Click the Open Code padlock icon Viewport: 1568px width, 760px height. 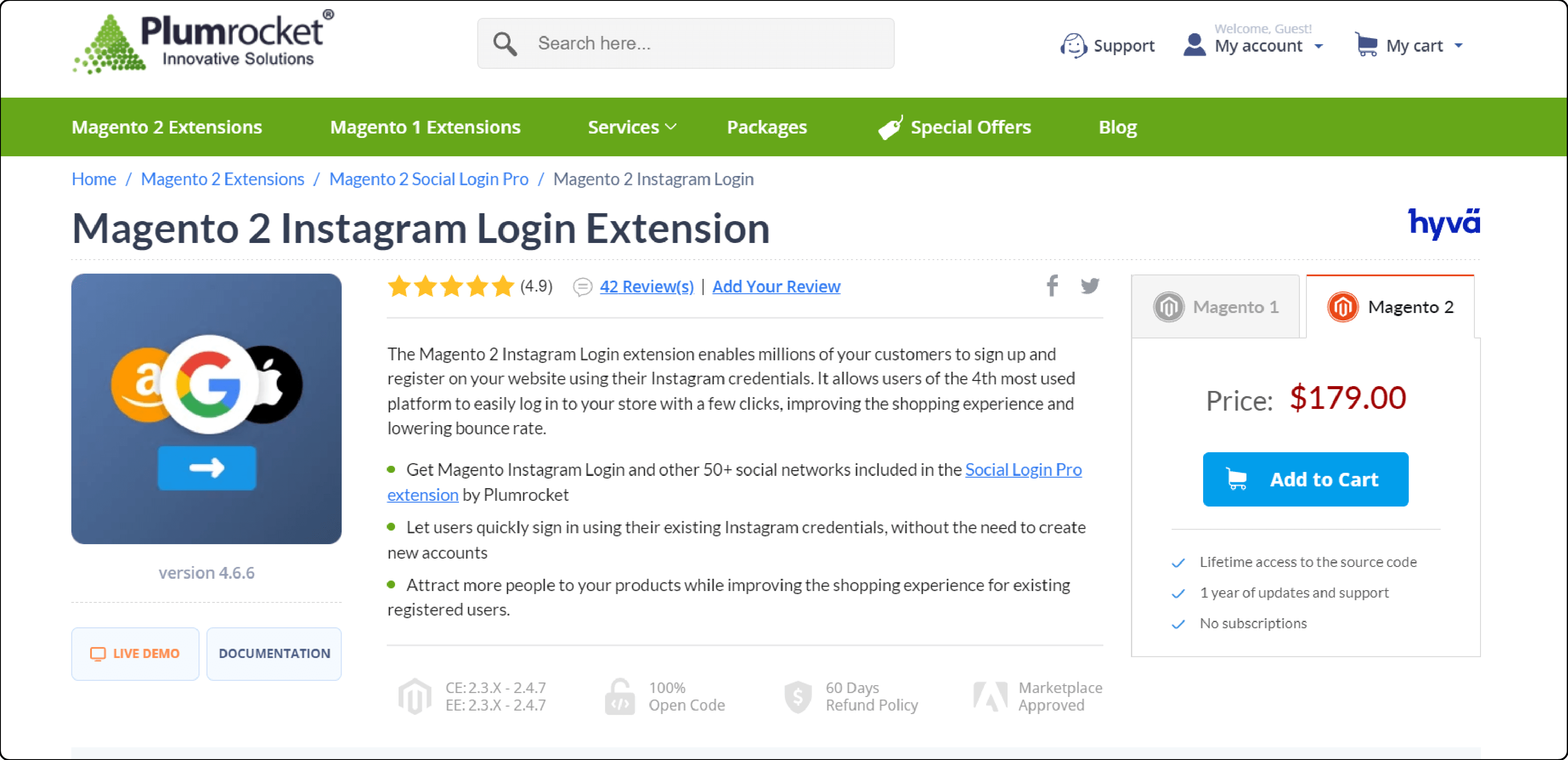619,696
